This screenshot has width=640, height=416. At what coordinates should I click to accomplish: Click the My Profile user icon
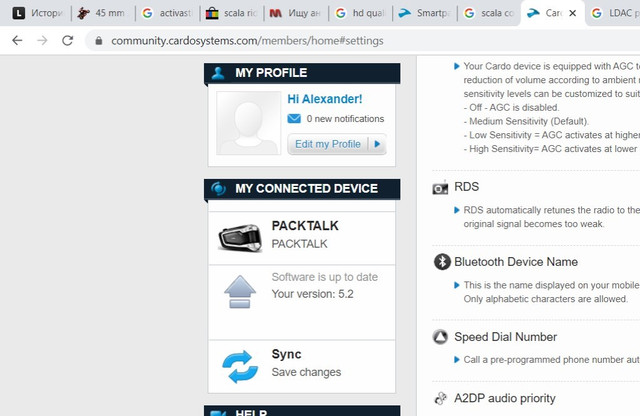pos(218,73)
